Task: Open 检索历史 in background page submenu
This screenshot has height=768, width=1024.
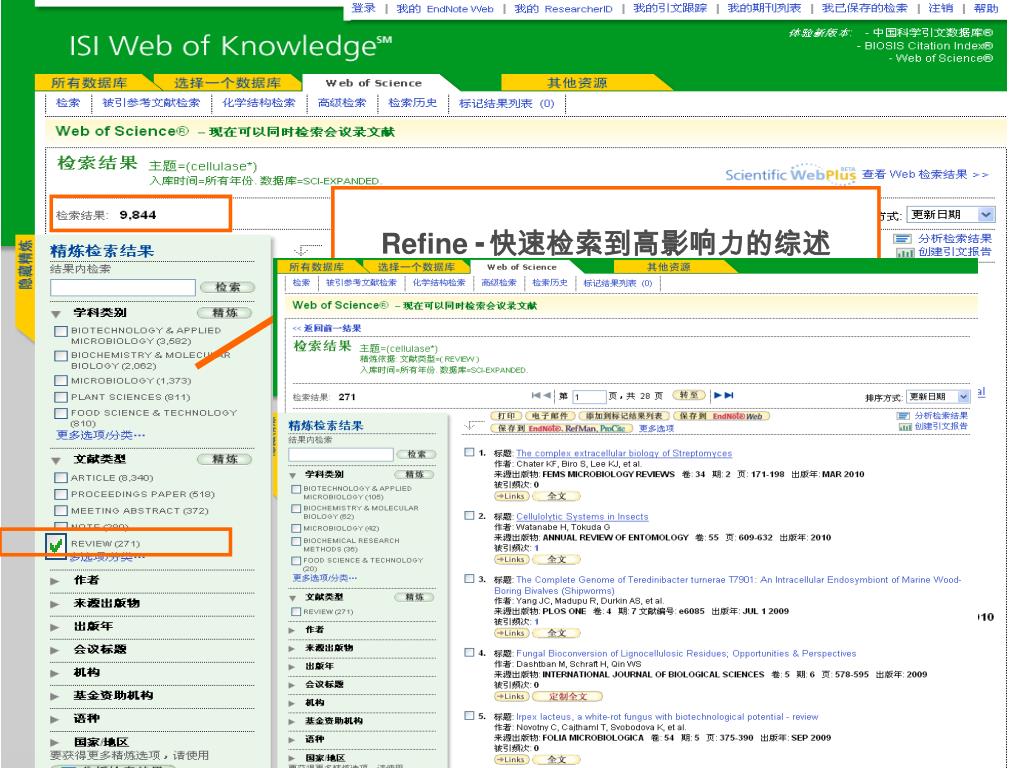Action: click(x=412, y=103)
